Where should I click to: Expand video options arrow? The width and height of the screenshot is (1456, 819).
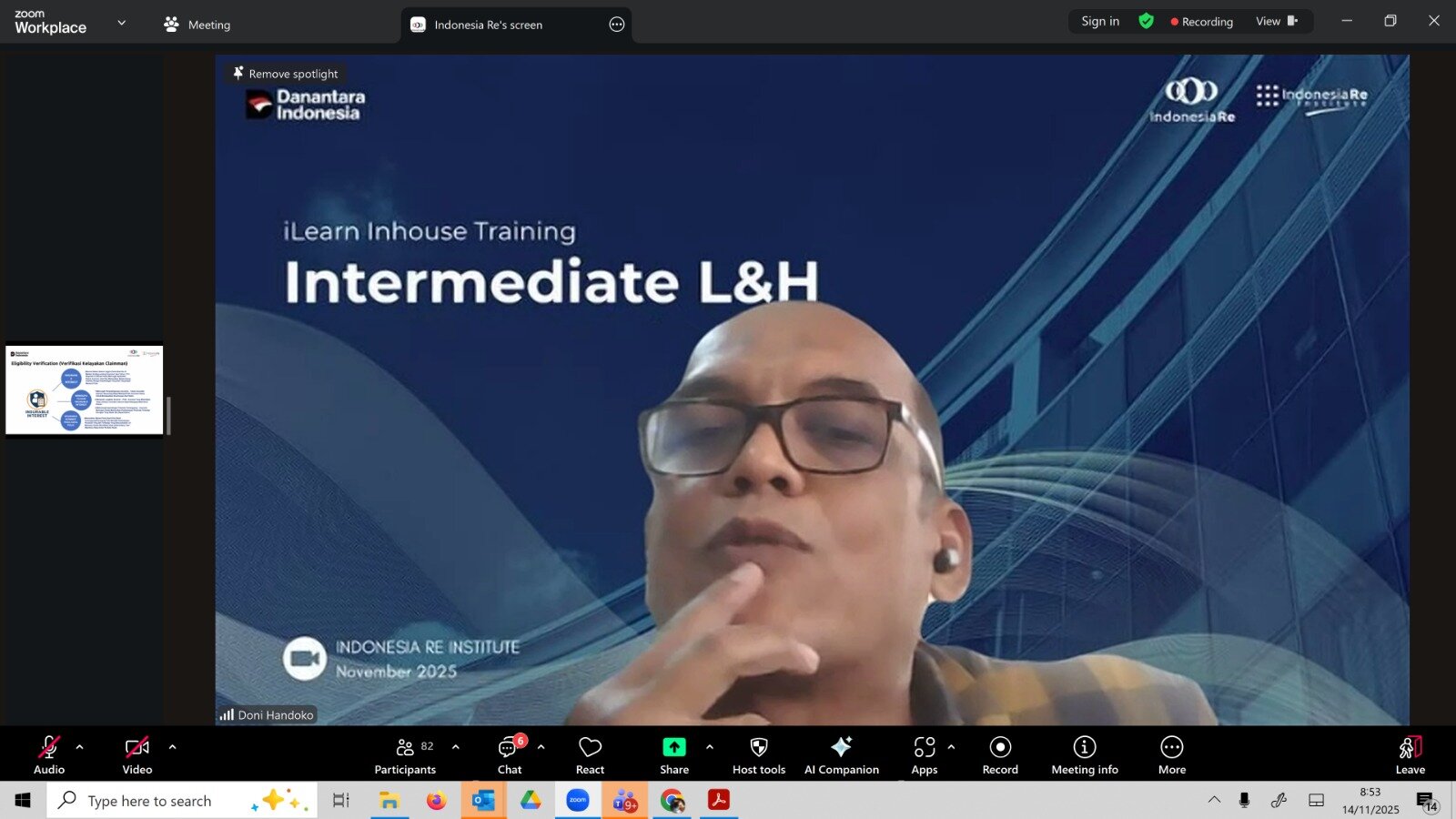[x=172, y=747]
